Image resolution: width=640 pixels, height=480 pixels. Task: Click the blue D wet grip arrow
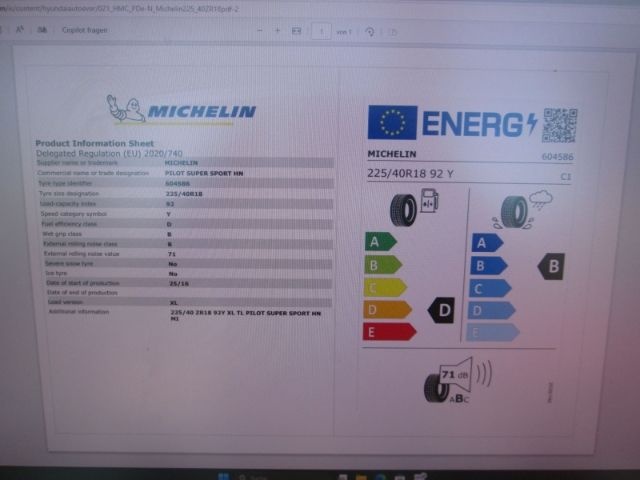[x=491, y=311]
